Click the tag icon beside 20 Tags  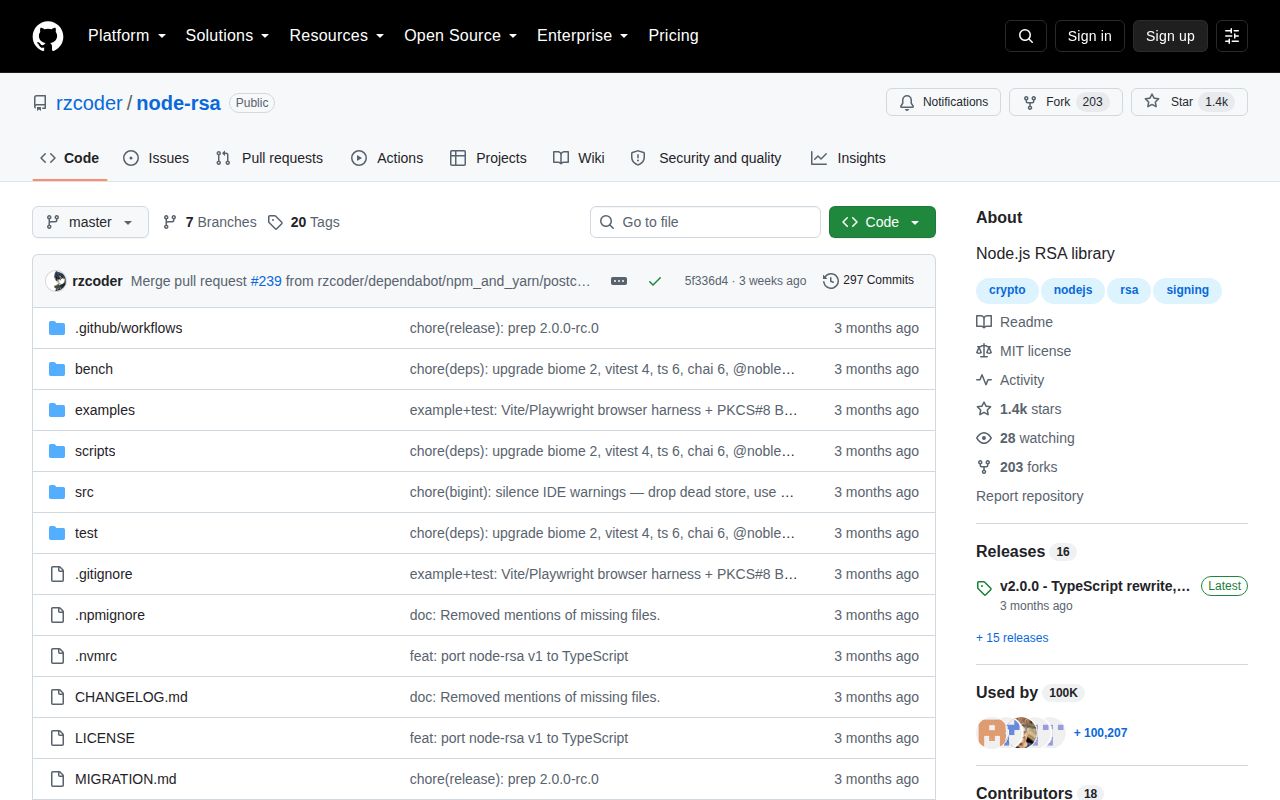[x=275, y=222]
